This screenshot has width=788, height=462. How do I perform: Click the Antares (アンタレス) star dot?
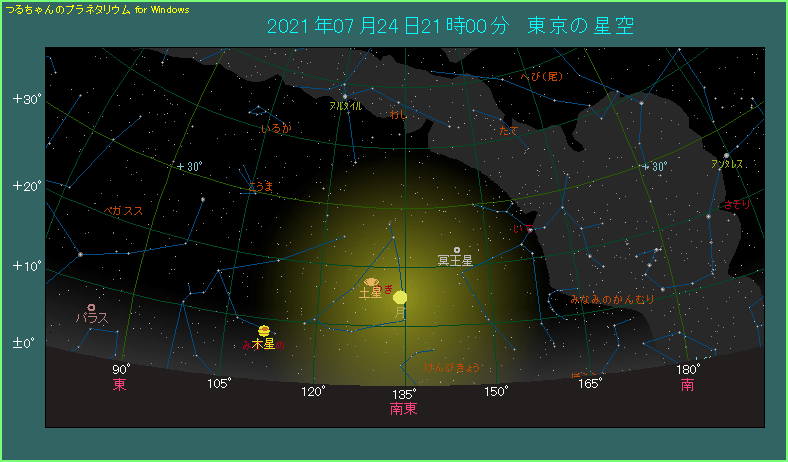point(726,155)
